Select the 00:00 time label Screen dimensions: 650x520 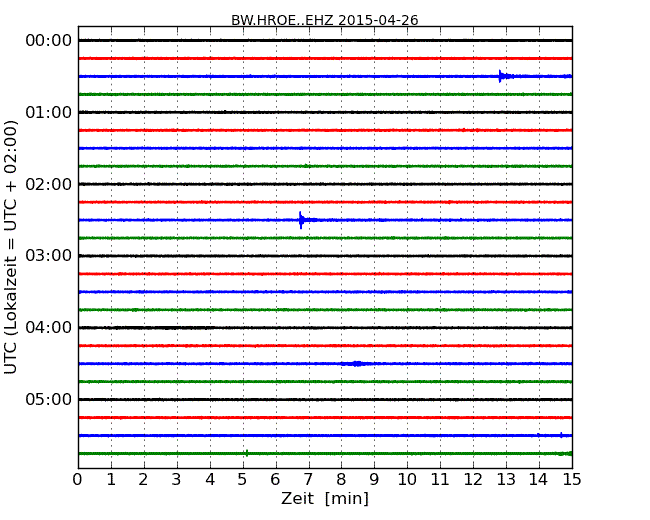(x=49, y=41)
